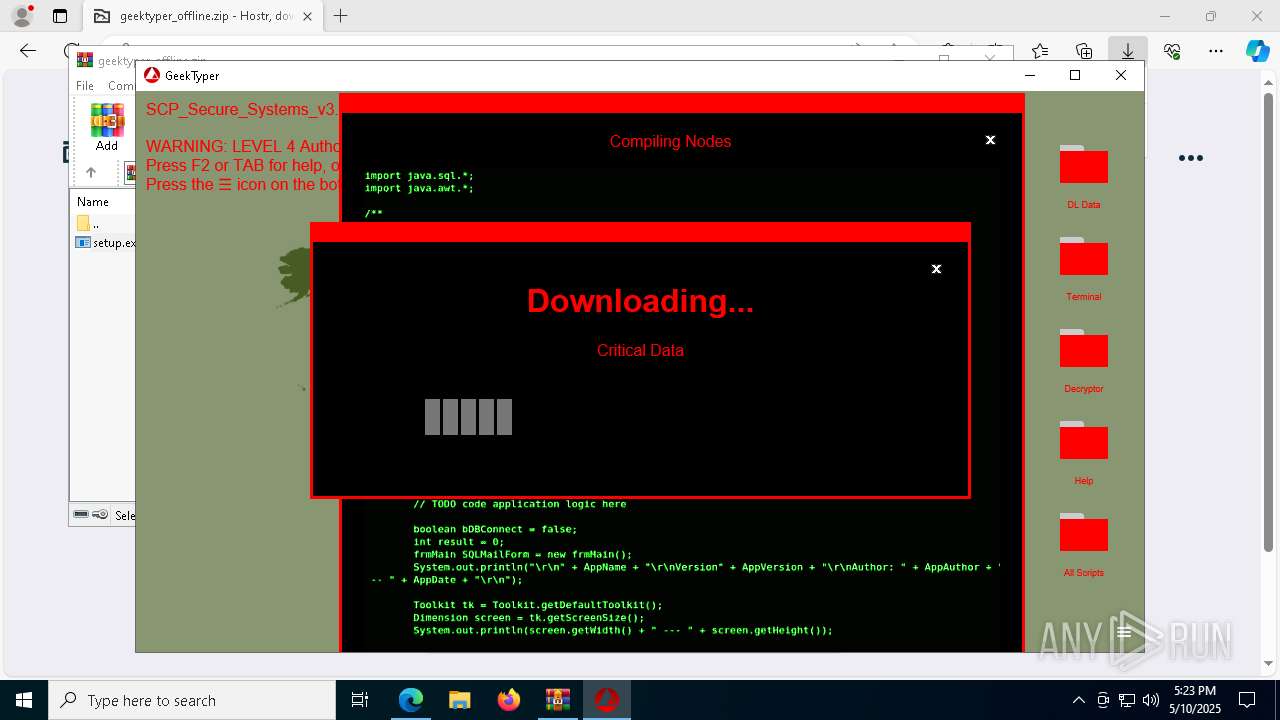Open the Windows Start menu
The height and width of the screenshot is (720, 1280).
tap(24, 700)
